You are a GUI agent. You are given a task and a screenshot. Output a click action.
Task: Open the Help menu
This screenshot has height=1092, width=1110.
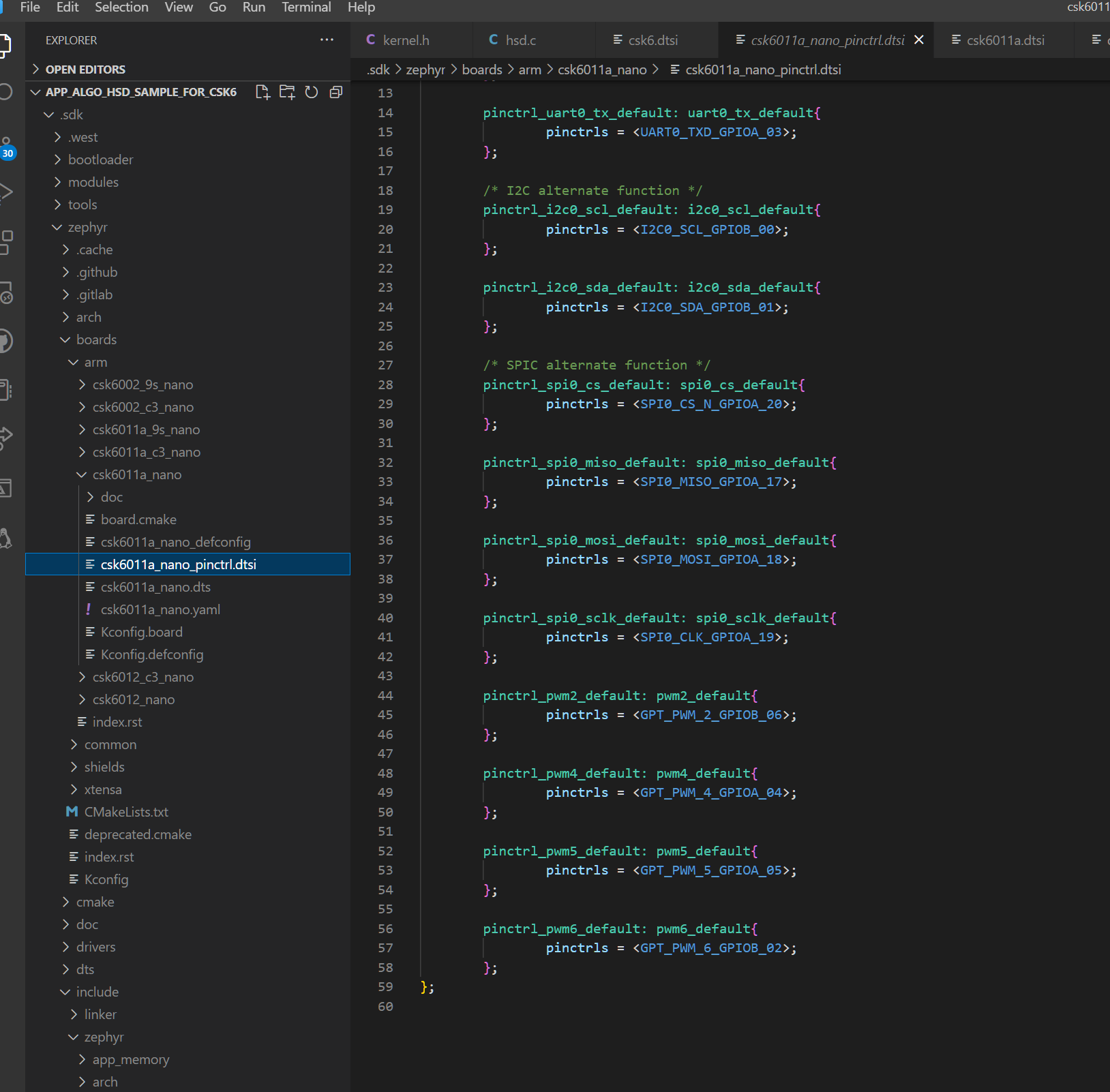361,7
